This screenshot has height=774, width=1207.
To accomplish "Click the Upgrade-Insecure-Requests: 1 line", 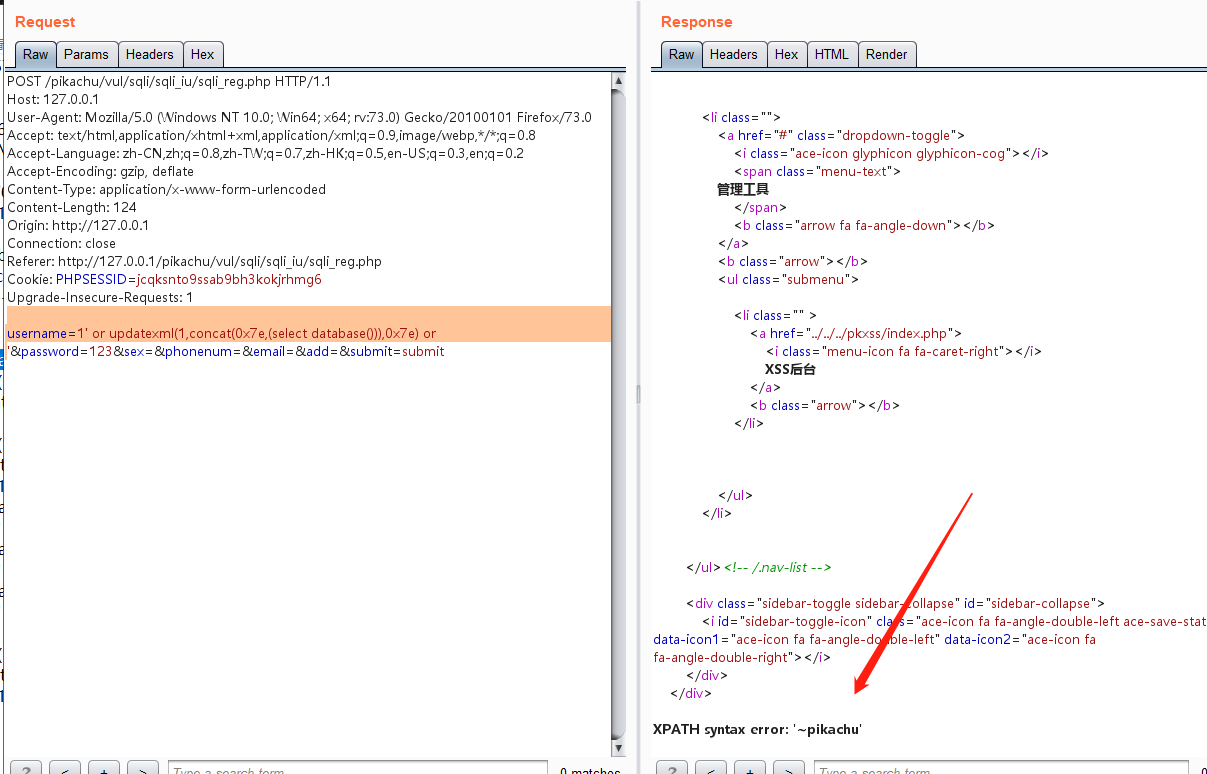I will click(x=100, y=297).
